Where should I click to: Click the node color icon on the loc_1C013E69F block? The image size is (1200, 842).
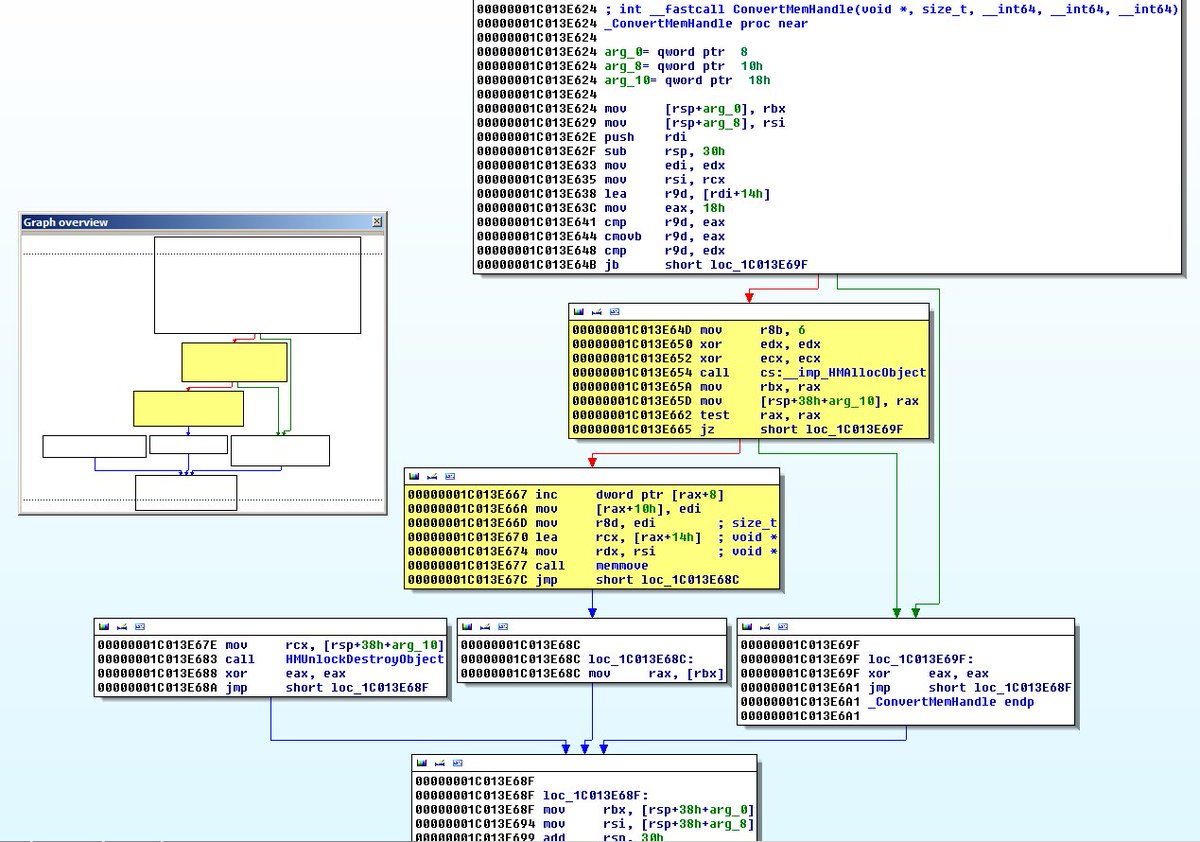click(x=747, y=626)
